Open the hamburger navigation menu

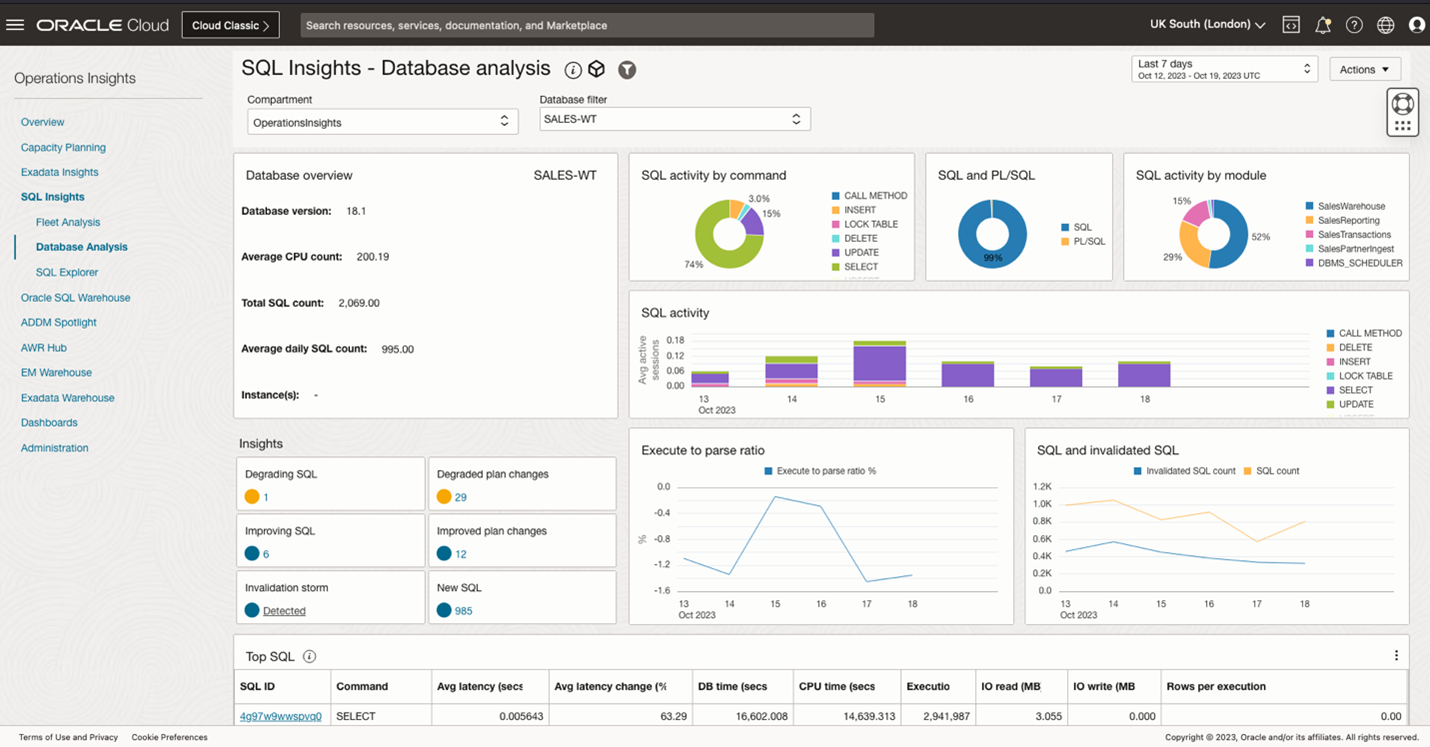click(15, 25)
